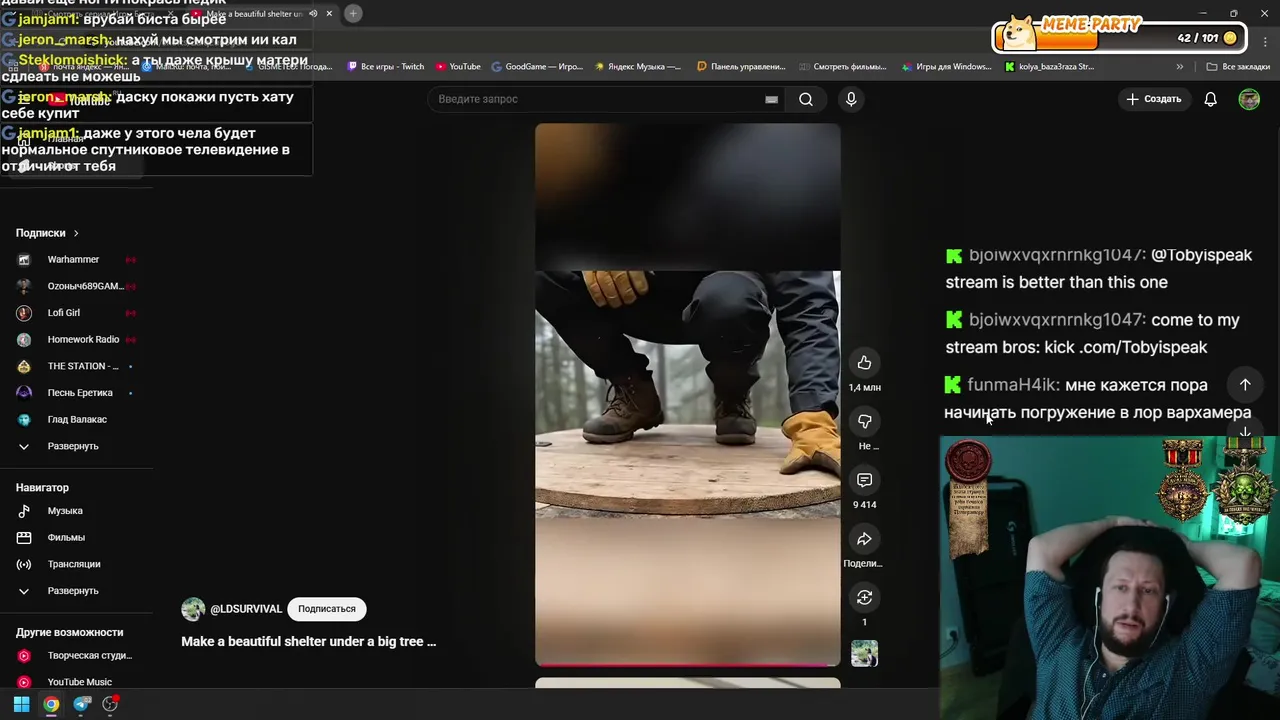Open the notifications bell

click(x=1210, y=99)
